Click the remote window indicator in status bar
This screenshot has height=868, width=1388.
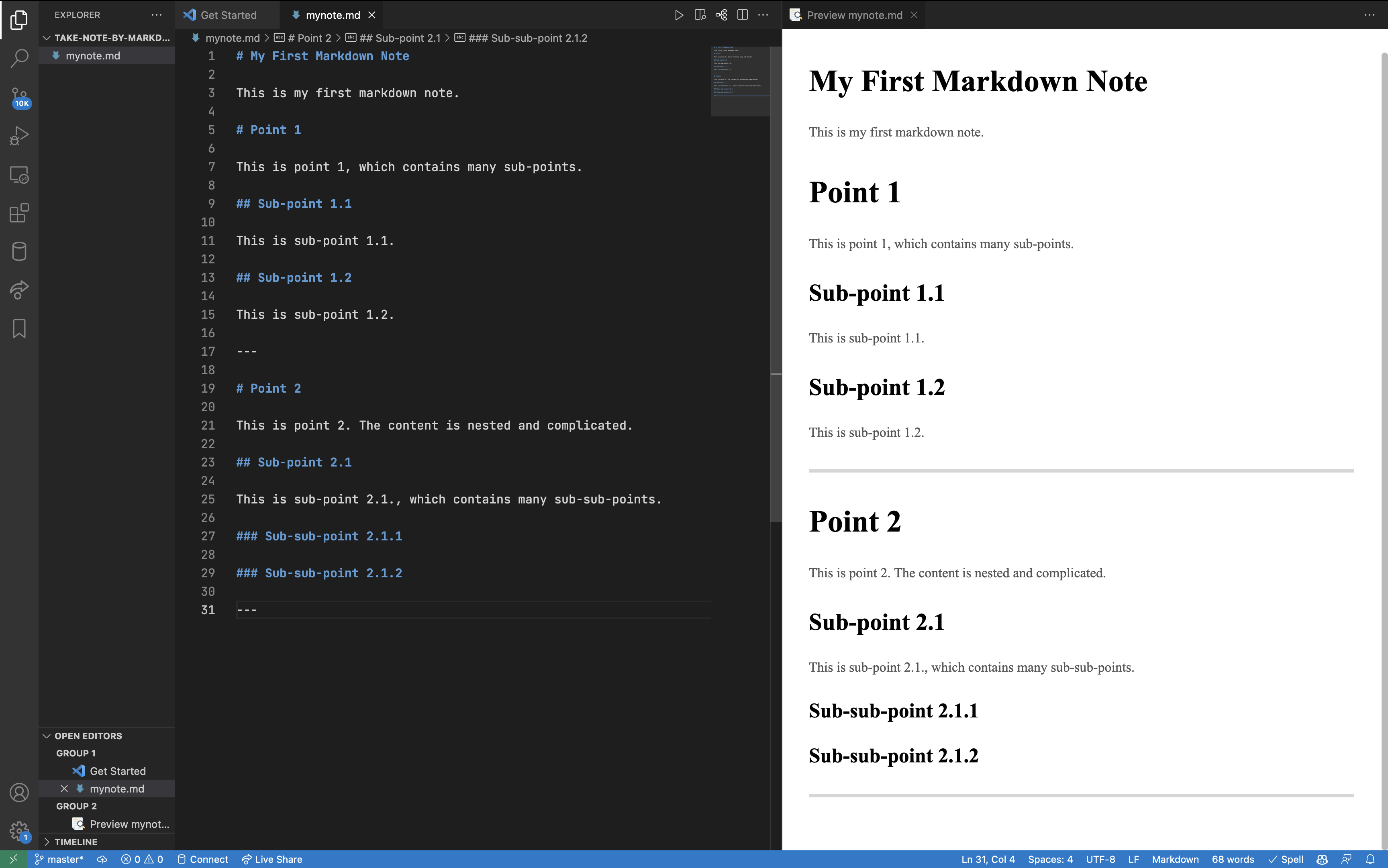click(x=13, y=859)
